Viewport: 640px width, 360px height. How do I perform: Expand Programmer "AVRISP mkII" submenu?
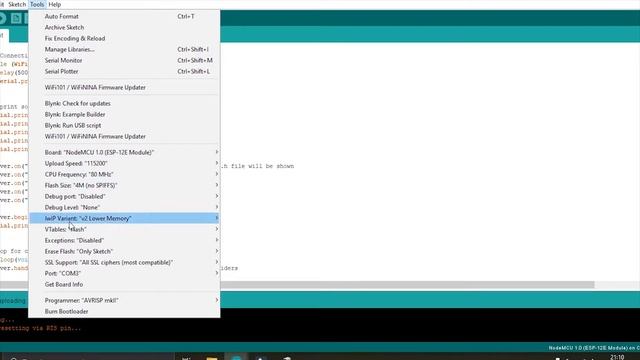point(124,300)
